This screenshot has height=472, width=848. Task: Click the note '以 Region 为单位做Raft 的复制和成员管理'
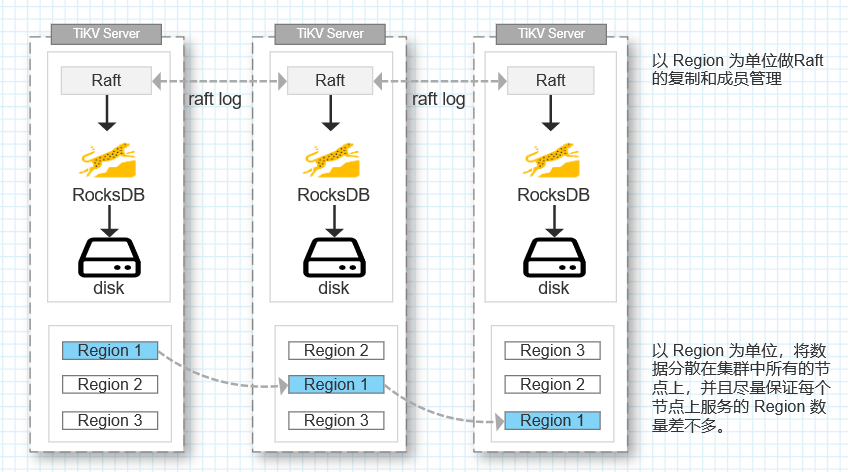tap(737, 70)
